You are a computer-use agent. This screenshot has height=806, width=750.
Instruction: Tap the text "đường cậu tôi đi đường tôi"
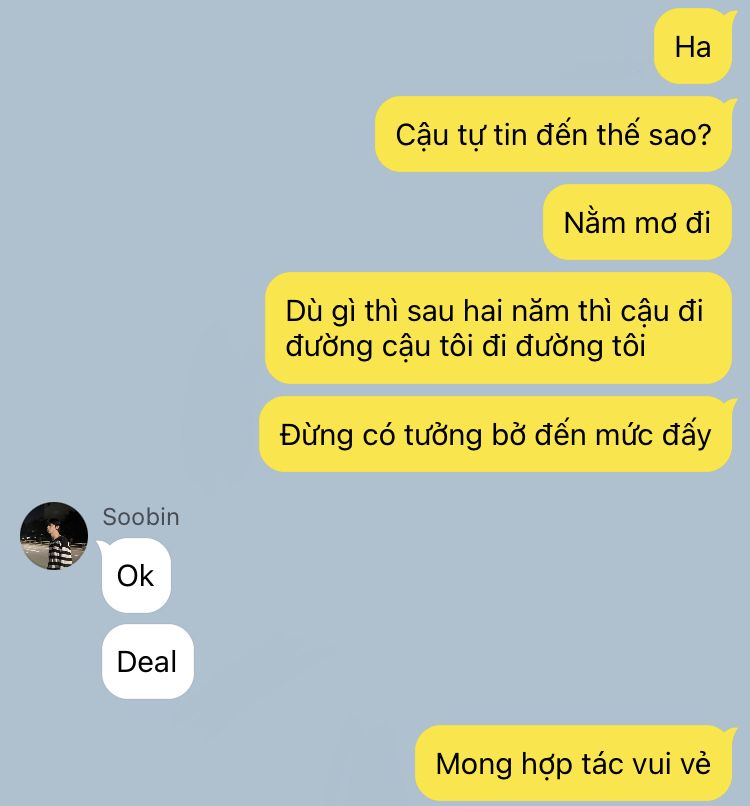pos(465,345)
